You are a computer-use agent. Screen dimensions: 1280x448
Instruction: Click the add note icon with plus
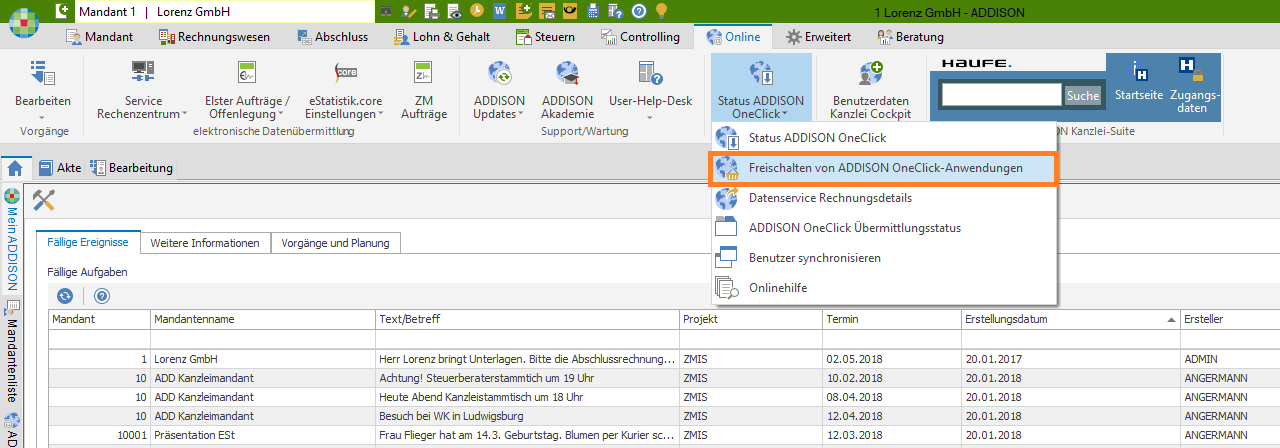pos(524,11)
